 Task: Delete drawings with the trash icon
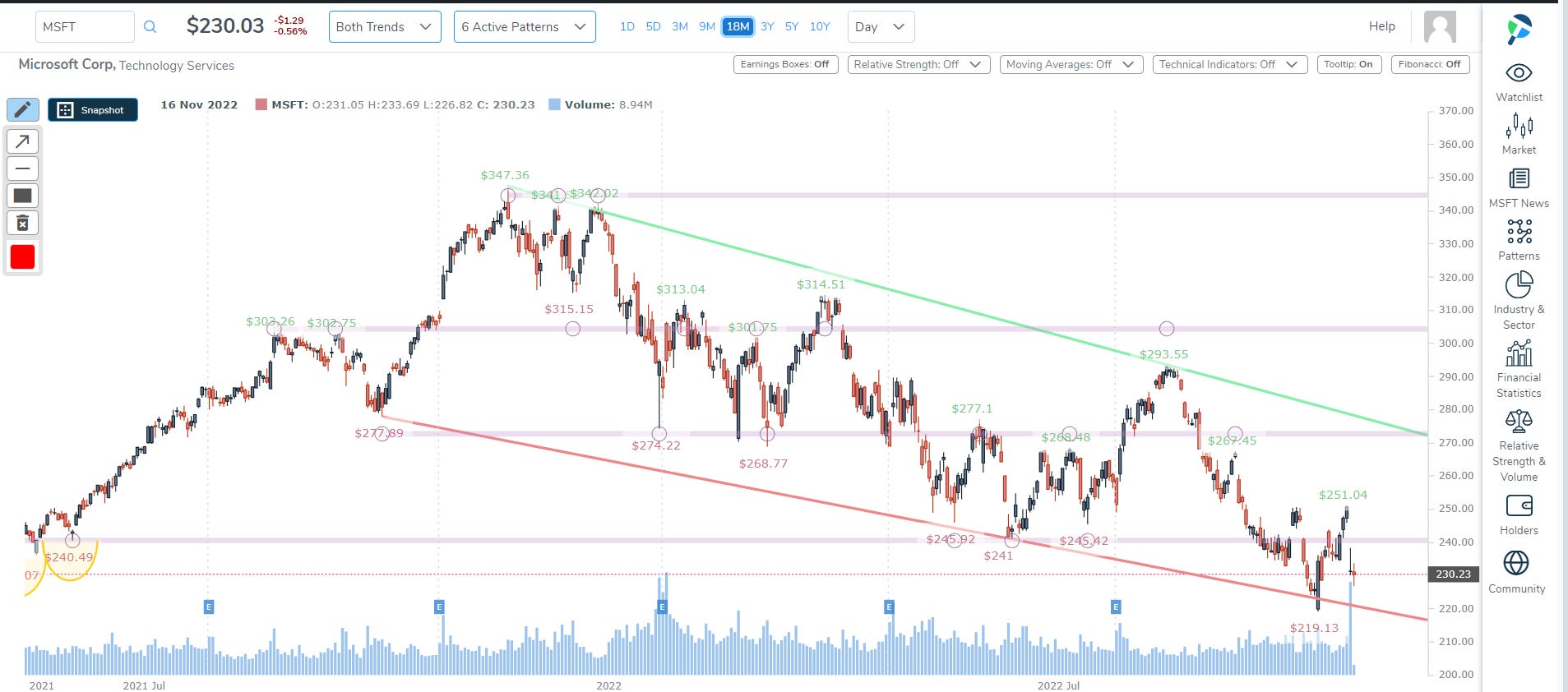pyautogui.click(x=23, y=223)
